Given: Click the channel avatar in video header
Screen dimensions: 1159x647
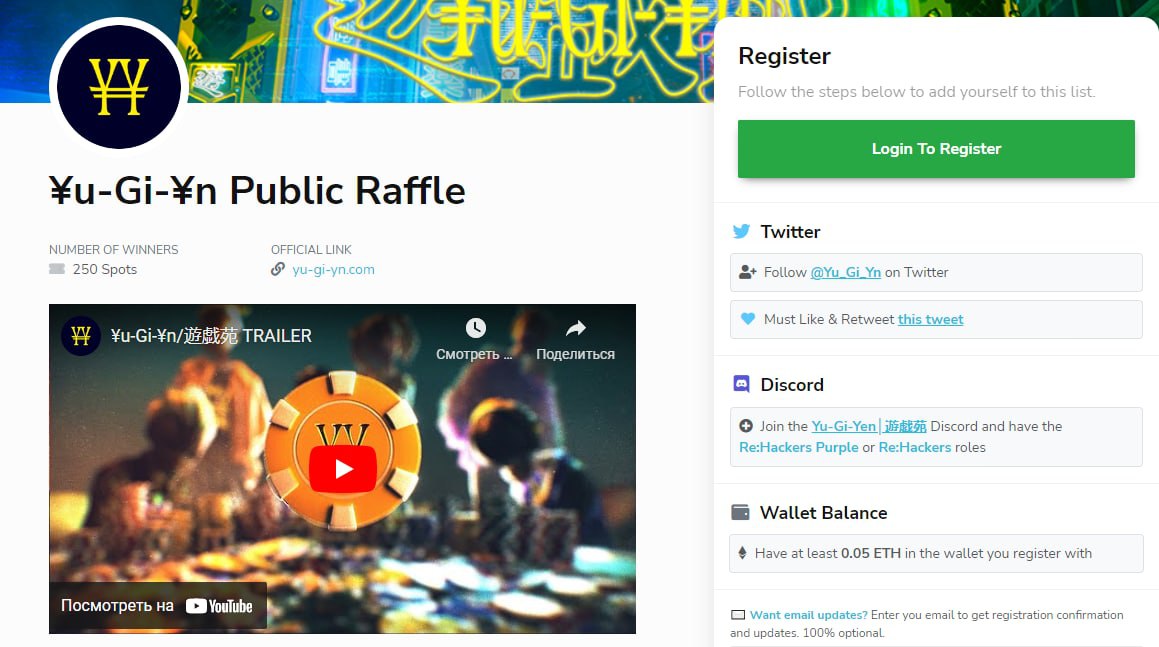Looking at the screenshot, I should coord(81,336).
